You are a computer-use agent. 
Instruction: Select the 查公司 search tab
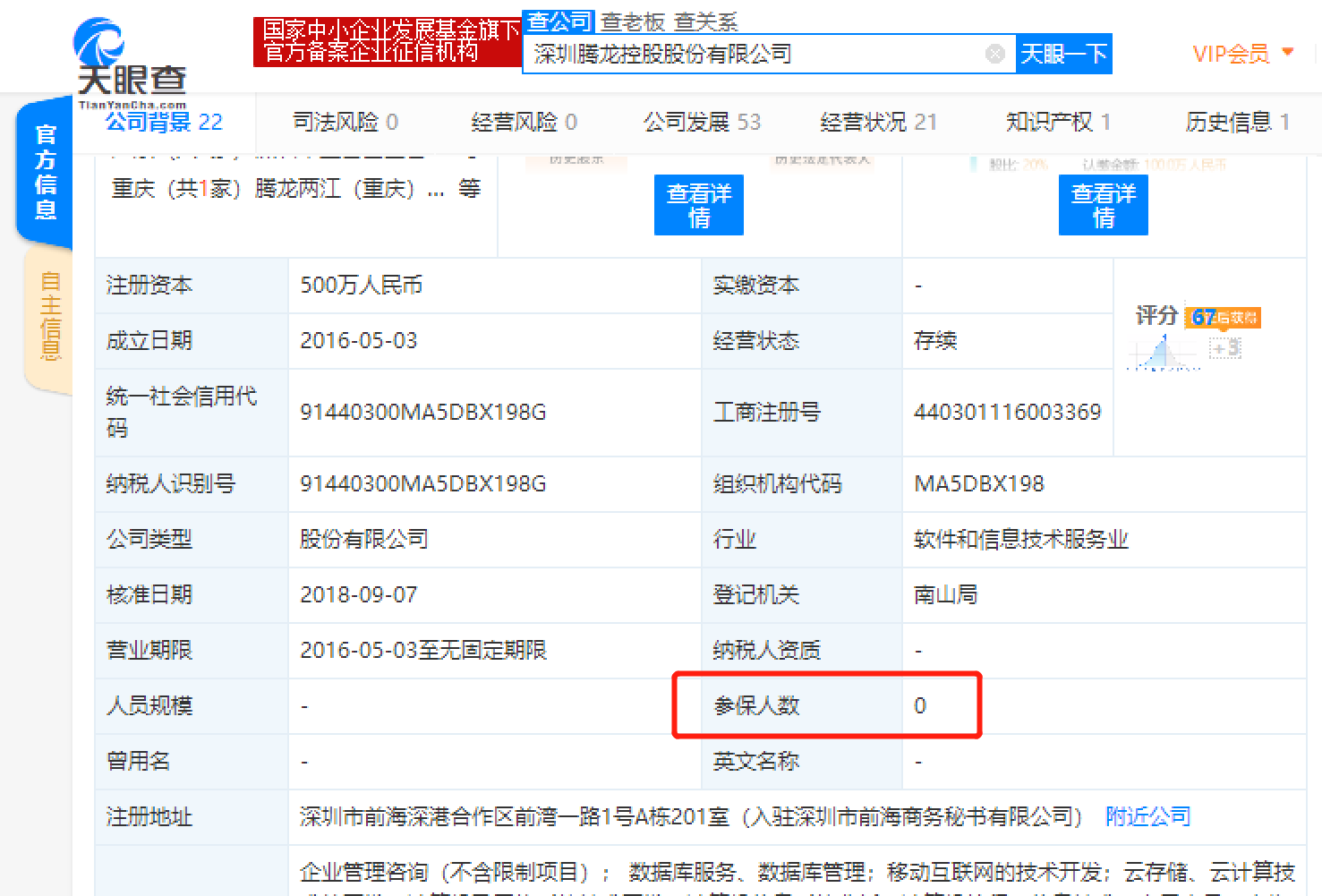click(x=559, y=21)
